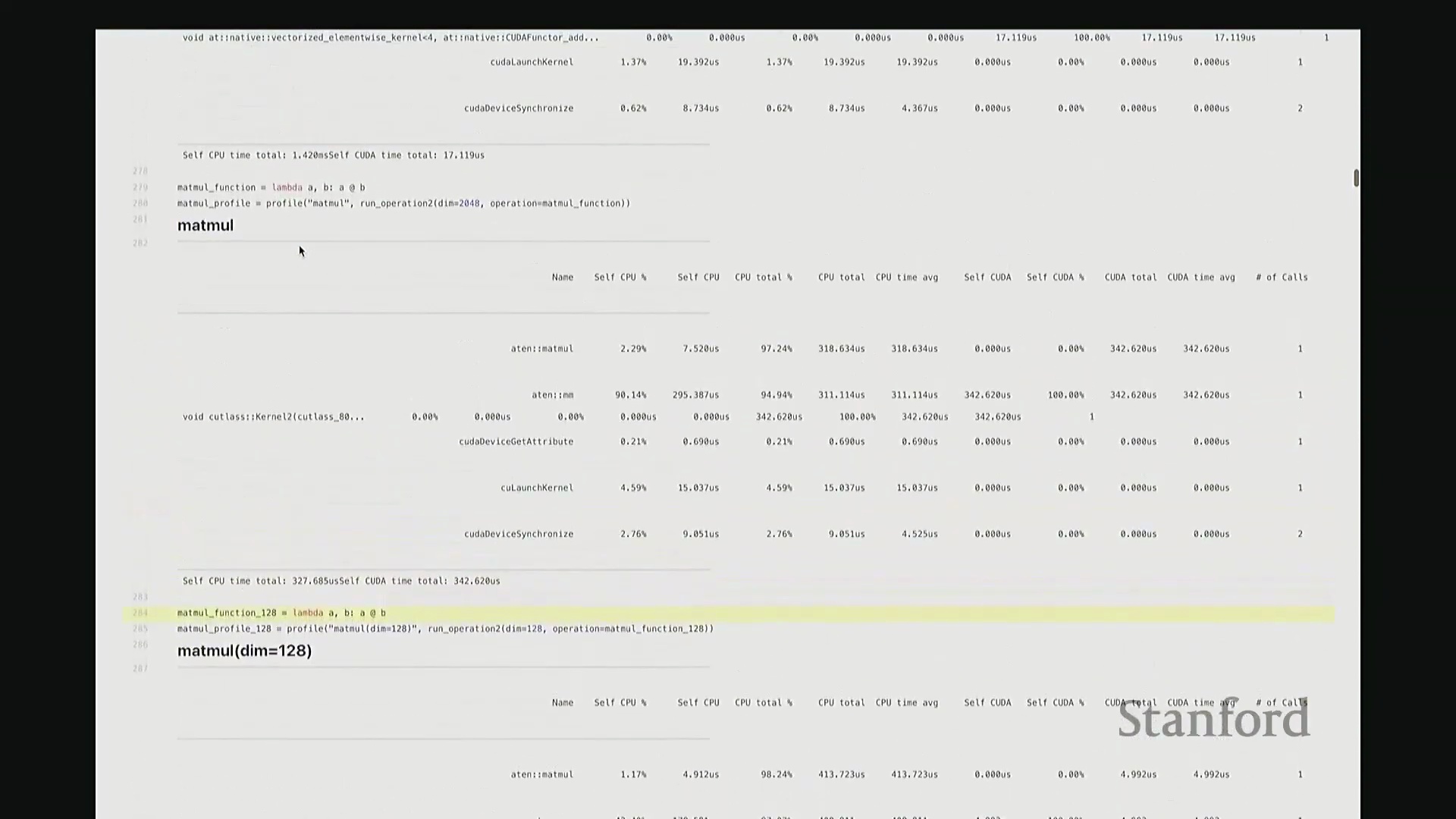The height and width of the screenshot is (819, 1456).
Task: Click line number 284 in gutter
Action: [140, 613]
